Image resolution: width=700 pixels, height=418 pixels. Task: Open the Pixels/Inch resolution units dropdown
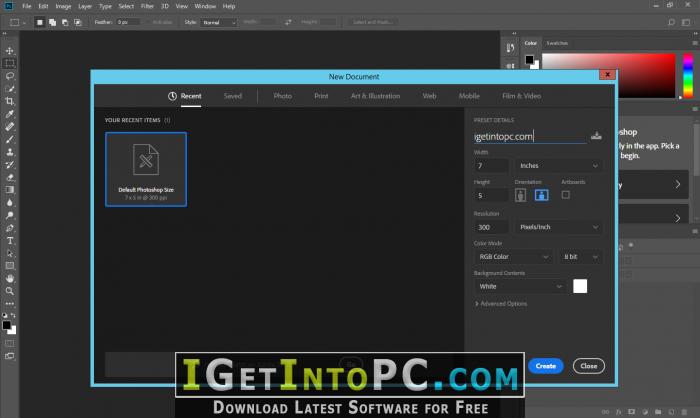[558, 227]
